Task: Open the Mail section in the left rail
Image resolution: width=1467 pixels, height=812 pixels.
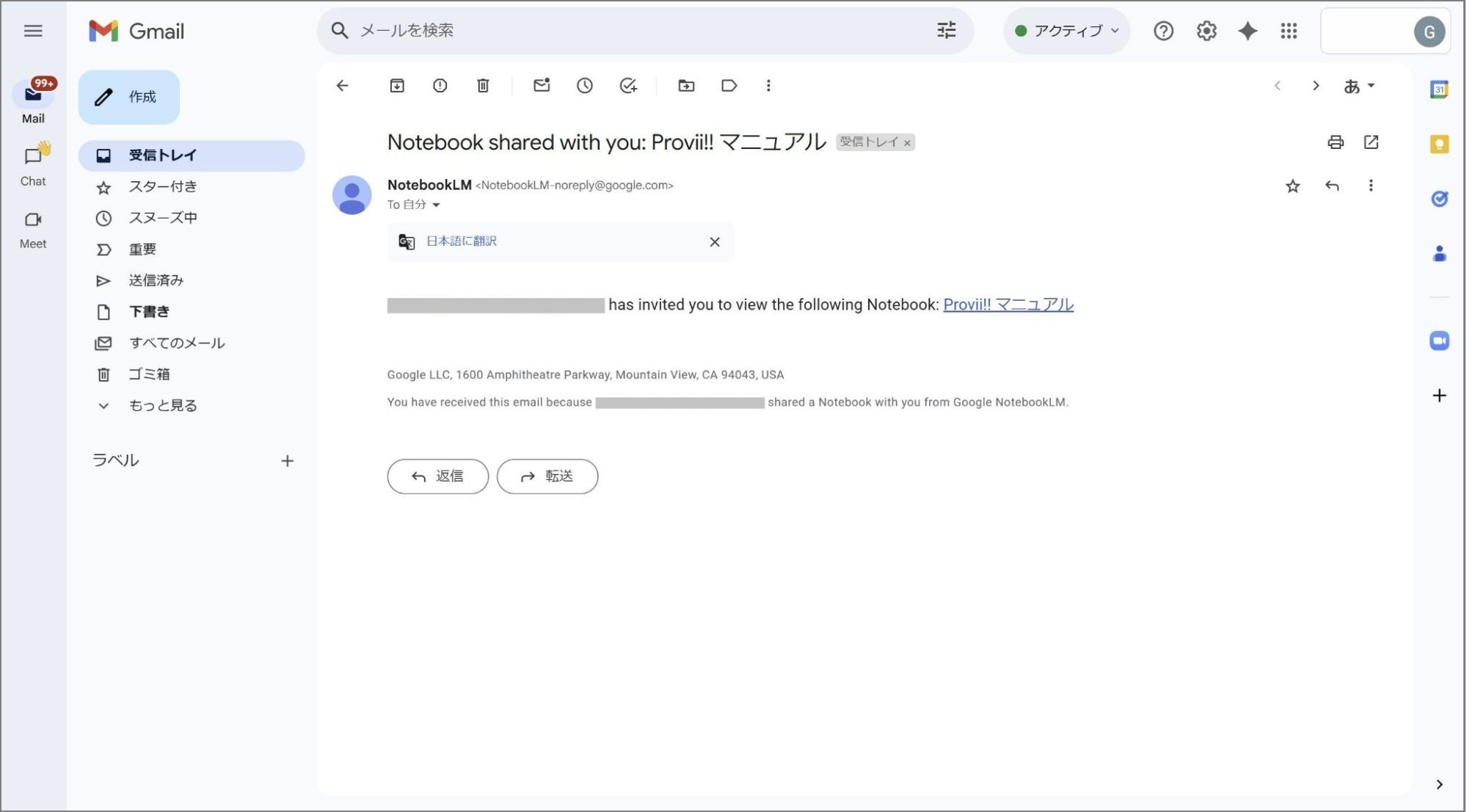Action: pyautogui.click(x=33, y=102)
